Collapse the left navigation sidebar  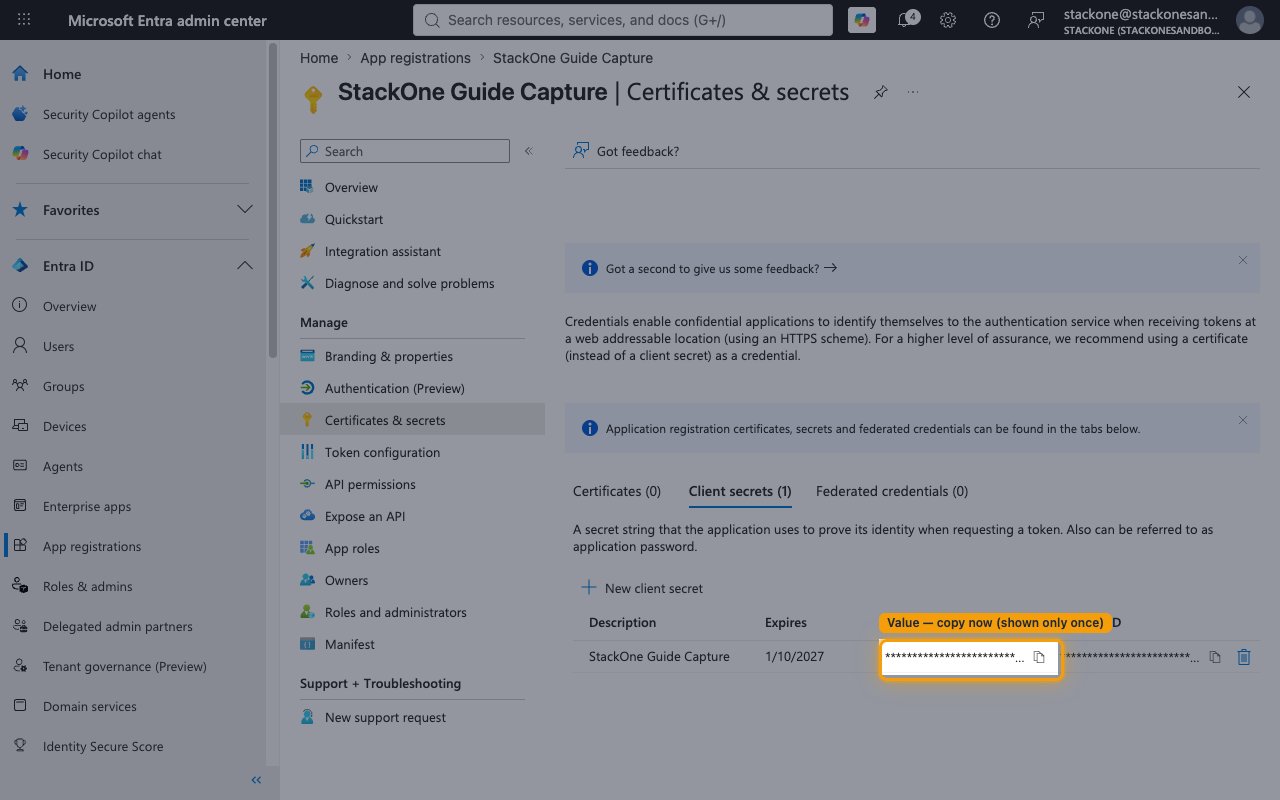[256, 780]
